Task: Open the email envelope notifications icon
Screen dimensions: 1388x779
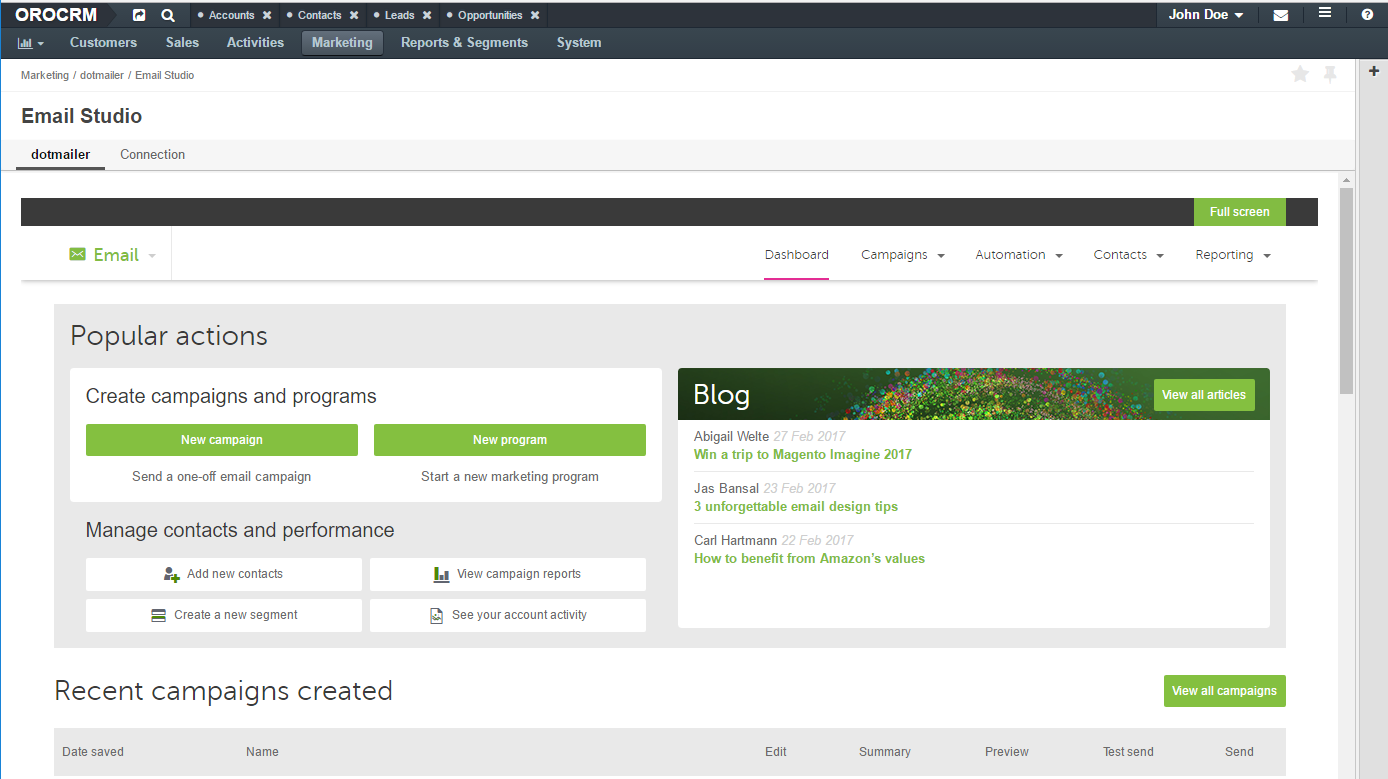Action: pyautogui.click(x=1281, y=15)
